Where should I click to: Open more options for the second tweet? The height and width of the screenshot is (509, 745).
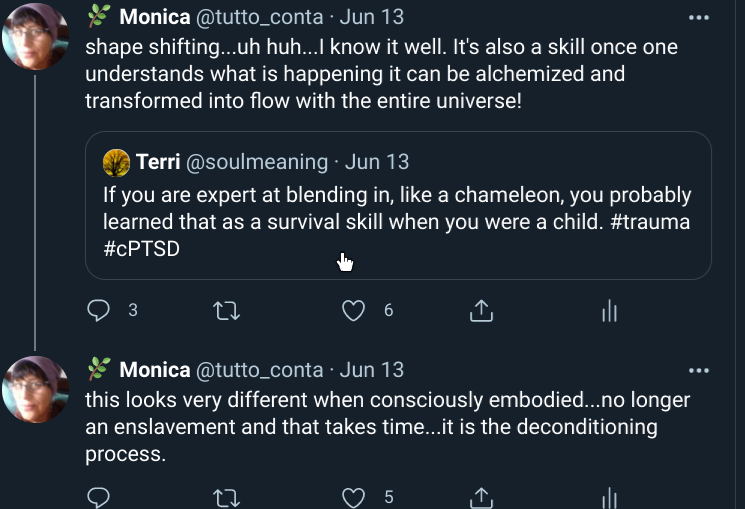[698, 370]
